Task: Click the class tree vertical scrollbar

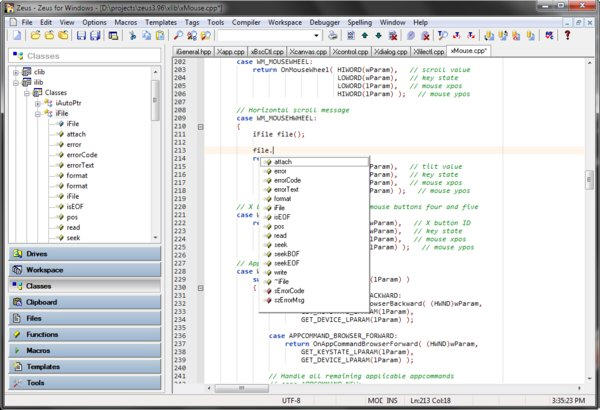Action: (154, 150)
